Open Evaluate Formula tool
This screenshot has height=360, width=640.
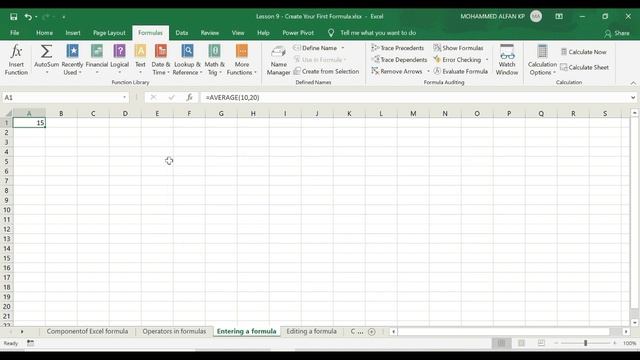pos(460,71)
